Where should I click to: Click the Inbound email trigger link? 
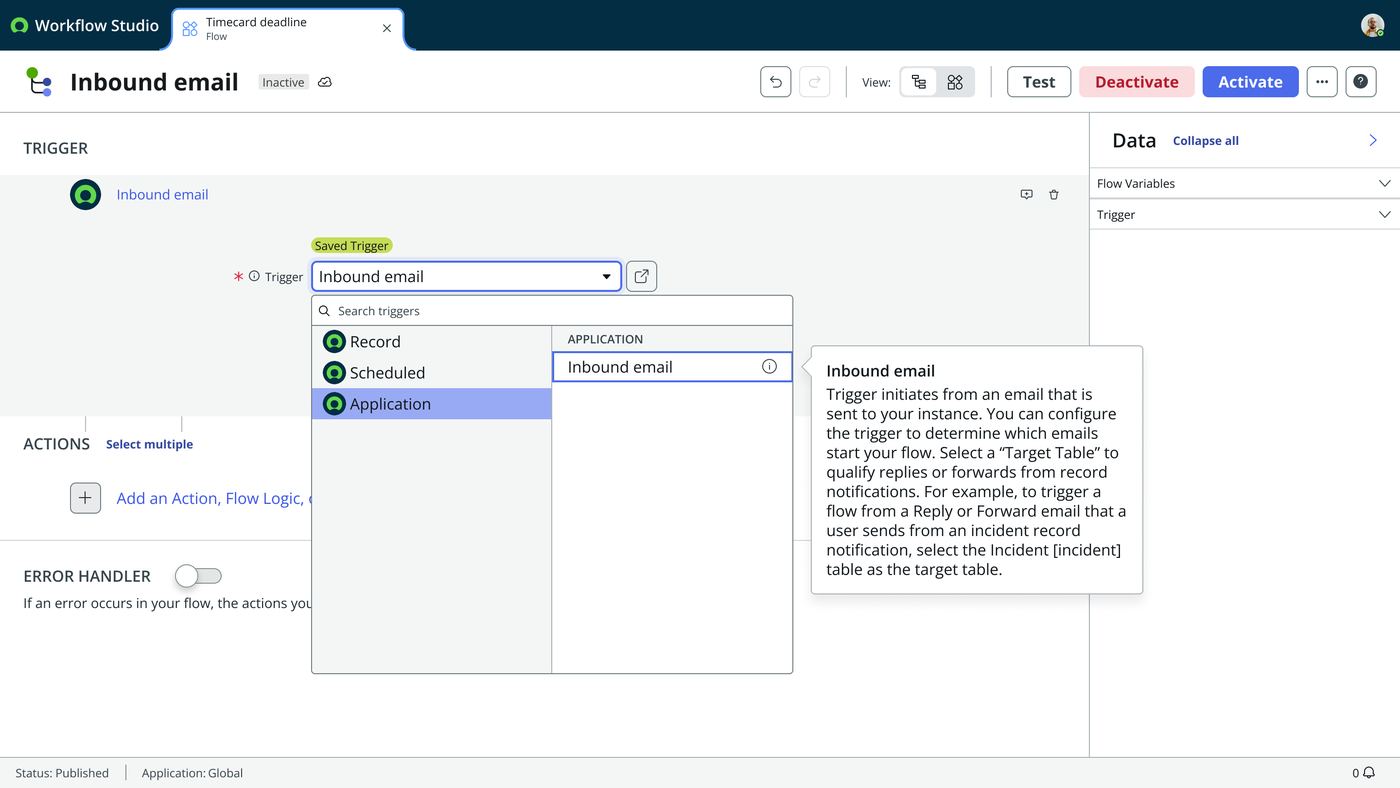[x=162, y=195]
